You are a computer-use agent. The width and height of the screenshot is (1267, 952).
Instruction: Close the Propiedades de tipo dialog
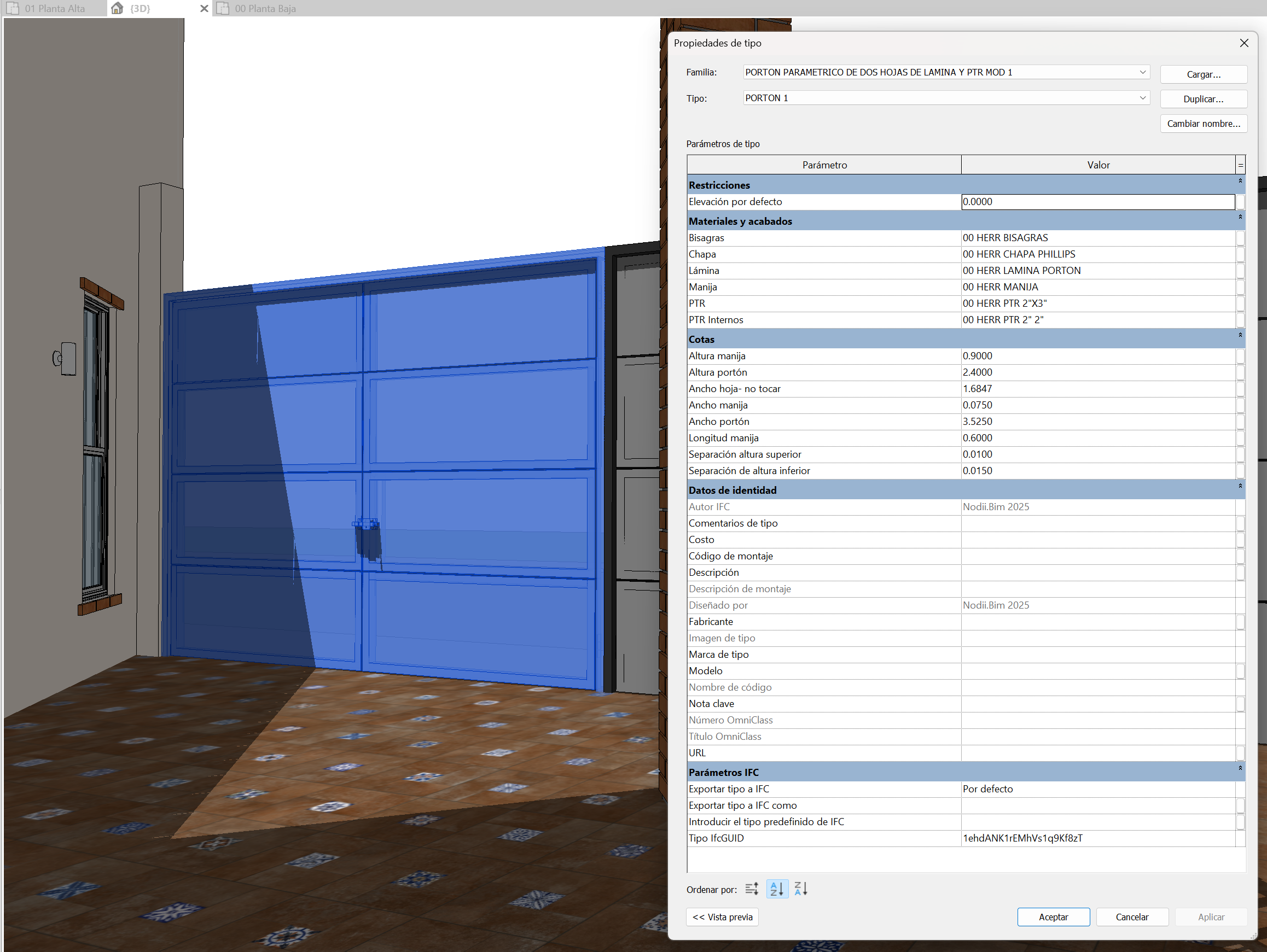tap(1243, 43)
